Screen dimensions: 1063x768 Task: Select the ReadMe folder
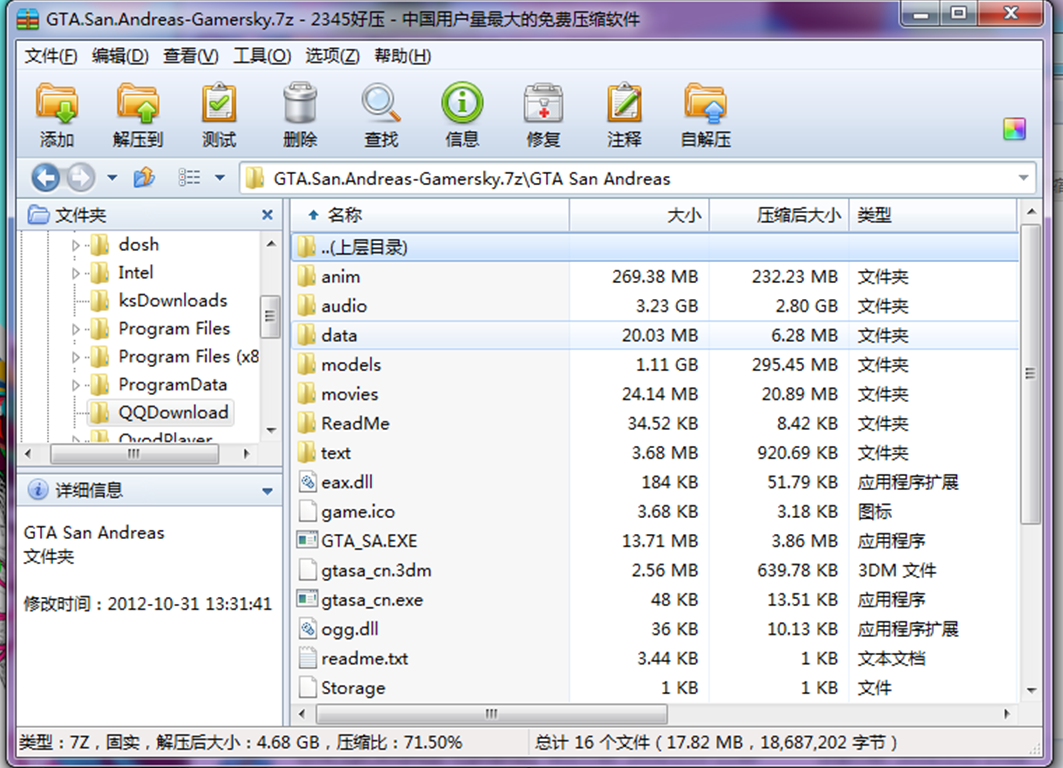tap(656, 424)
